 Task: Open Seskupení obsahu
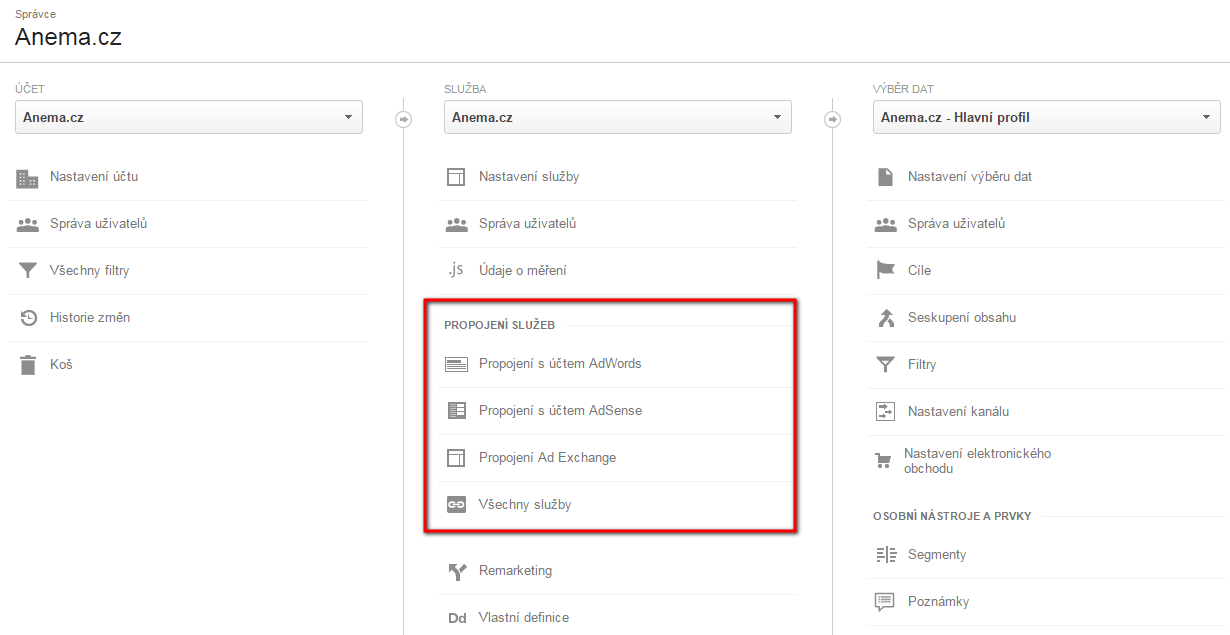[962, 318]
